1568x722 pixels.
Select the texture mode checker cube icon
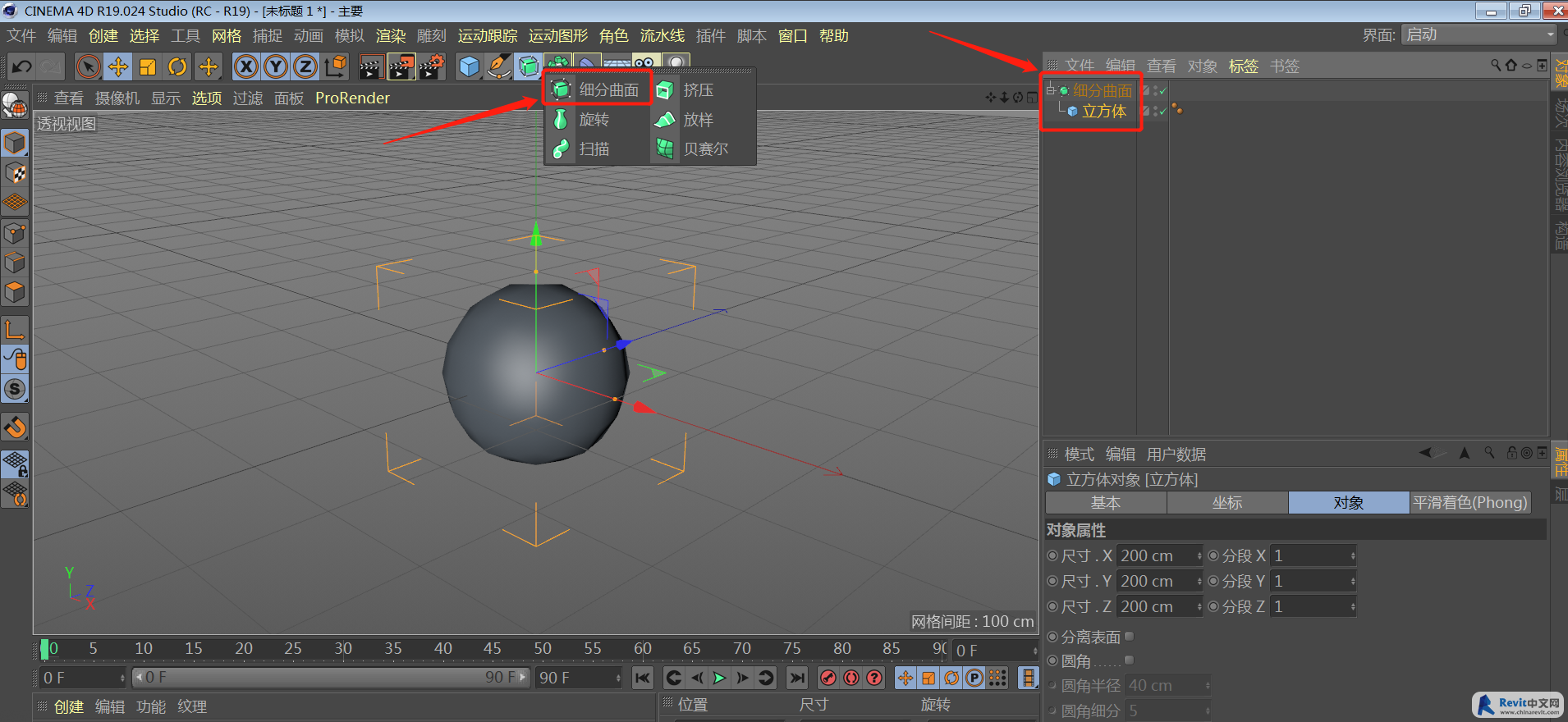click(x=15, y=173)
